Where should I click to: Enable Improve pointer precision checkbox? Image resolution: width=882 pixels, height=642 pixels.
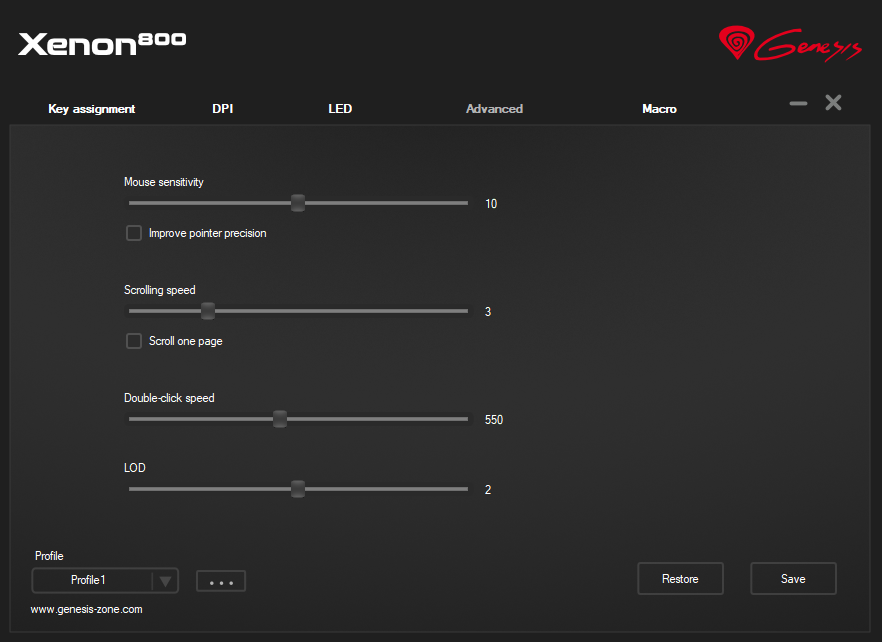134,233
